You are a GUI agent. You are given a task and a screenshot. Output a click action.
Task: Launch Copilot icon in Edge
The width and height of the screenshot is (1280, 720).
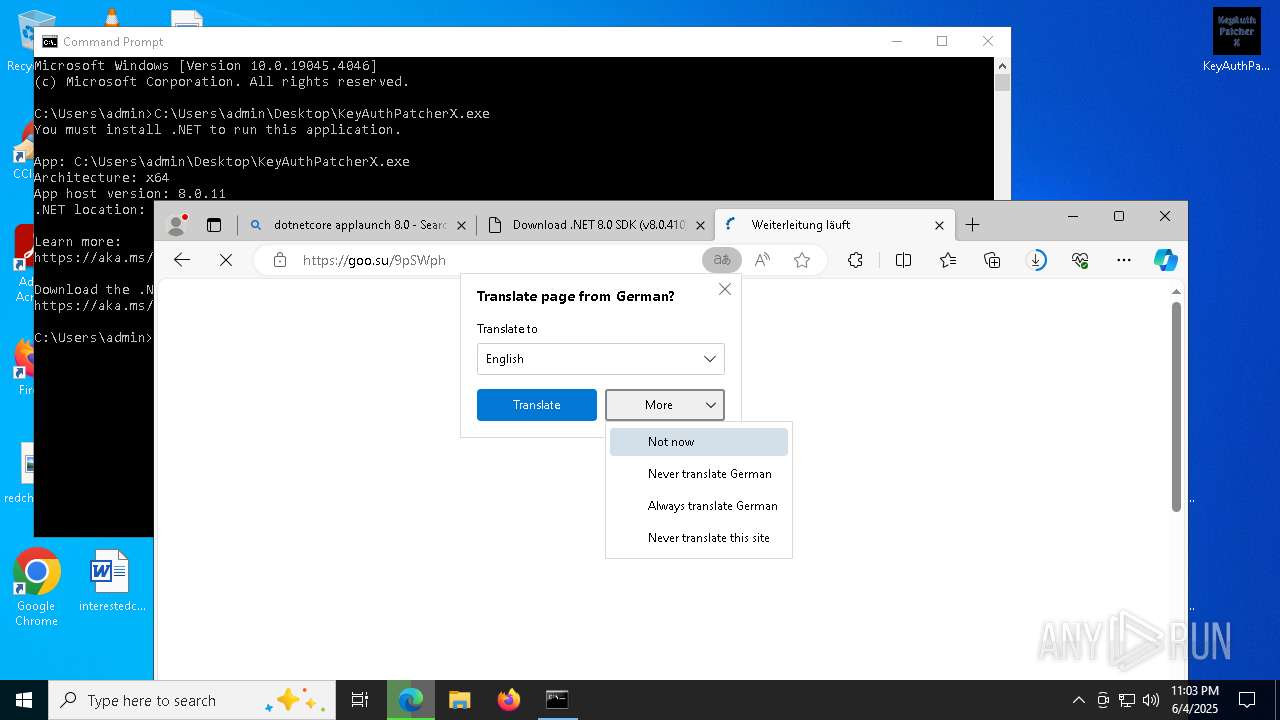[x=1166, y=260]
